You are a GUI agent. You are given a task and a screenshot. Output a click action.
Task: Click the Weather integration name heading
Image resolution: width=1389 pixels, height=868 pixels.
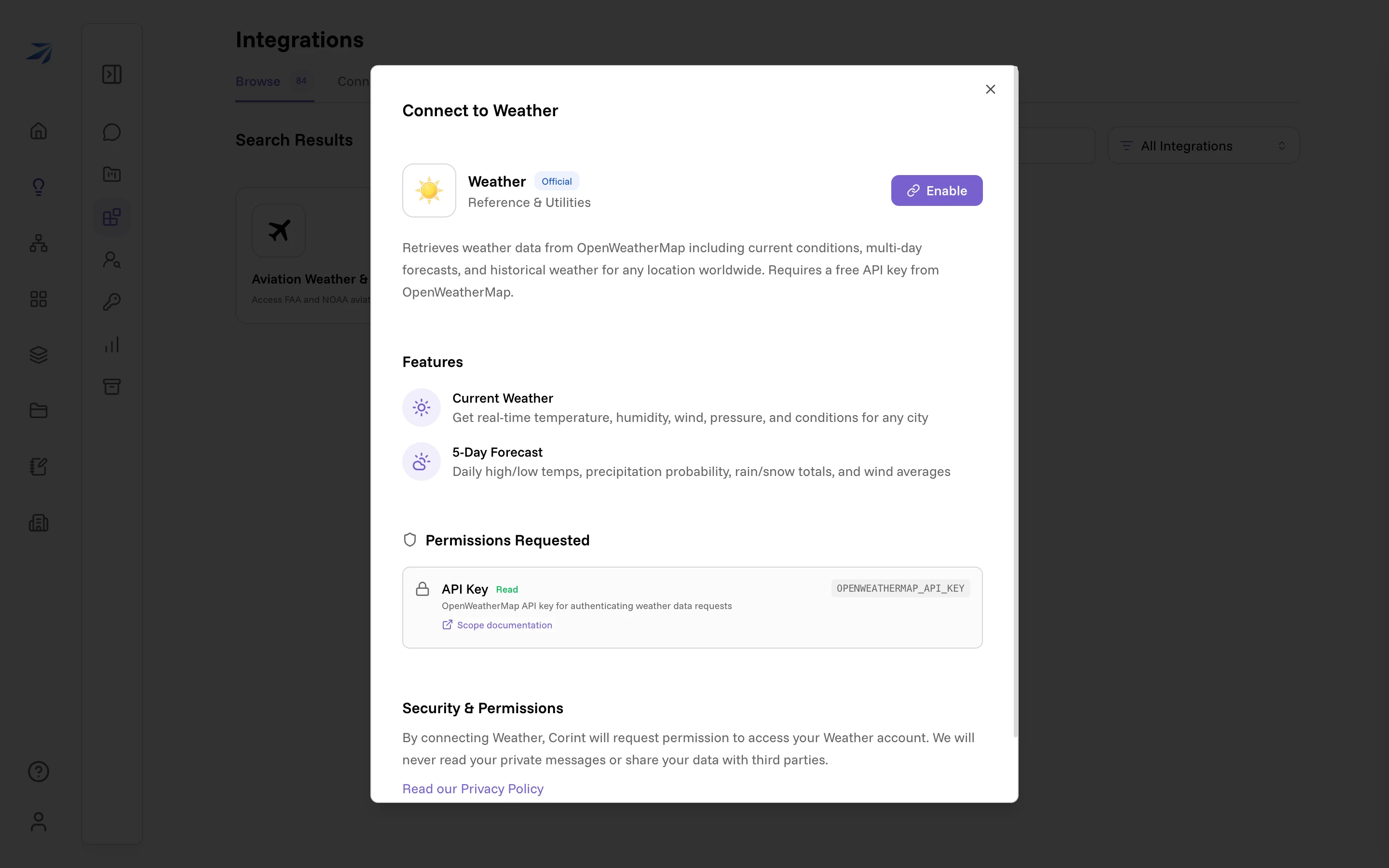click(x=497, y=181)
